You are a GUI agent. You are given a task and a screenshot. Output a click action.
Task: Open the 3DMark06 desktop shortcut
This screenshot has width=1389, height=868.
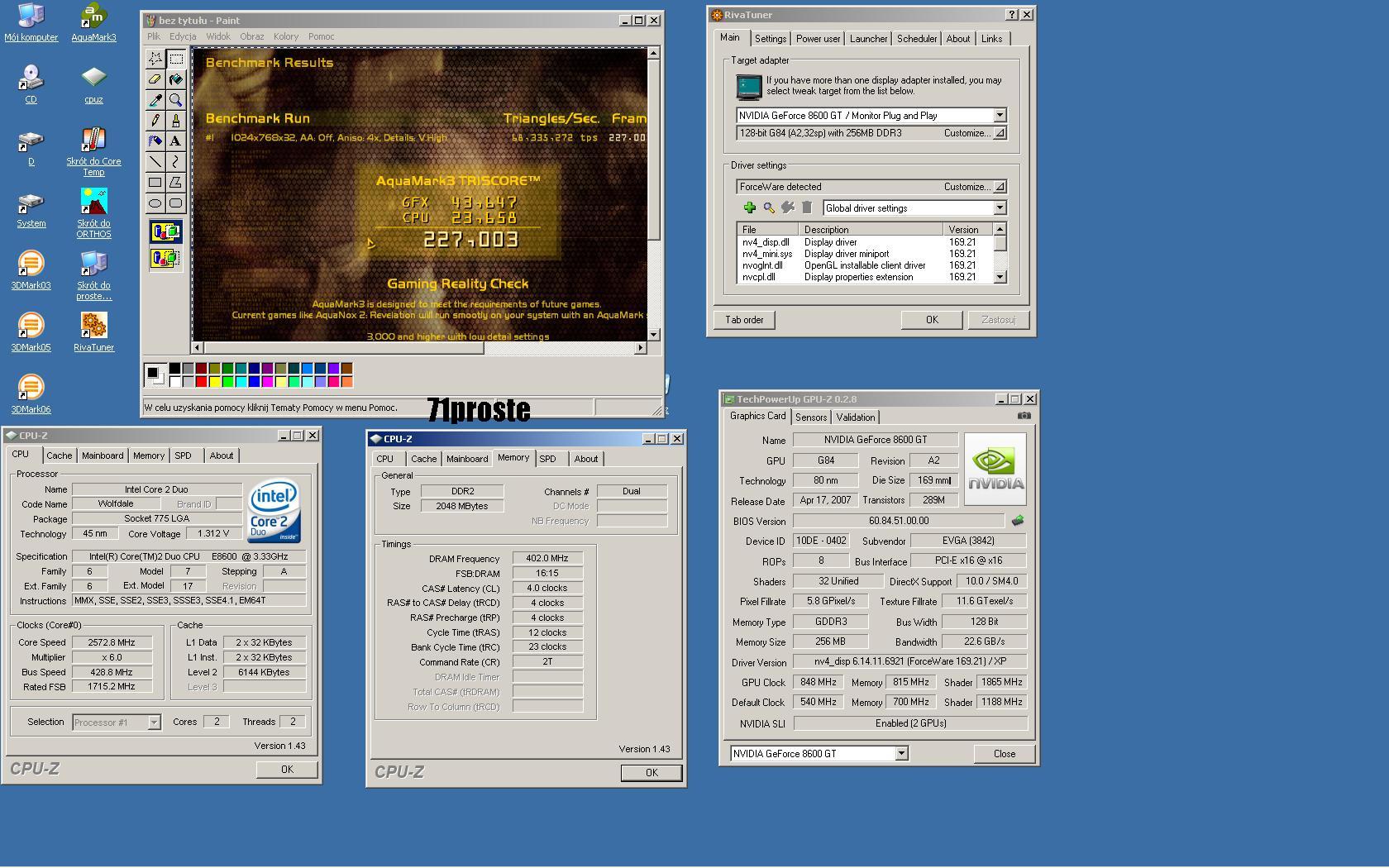coord(31,394)
